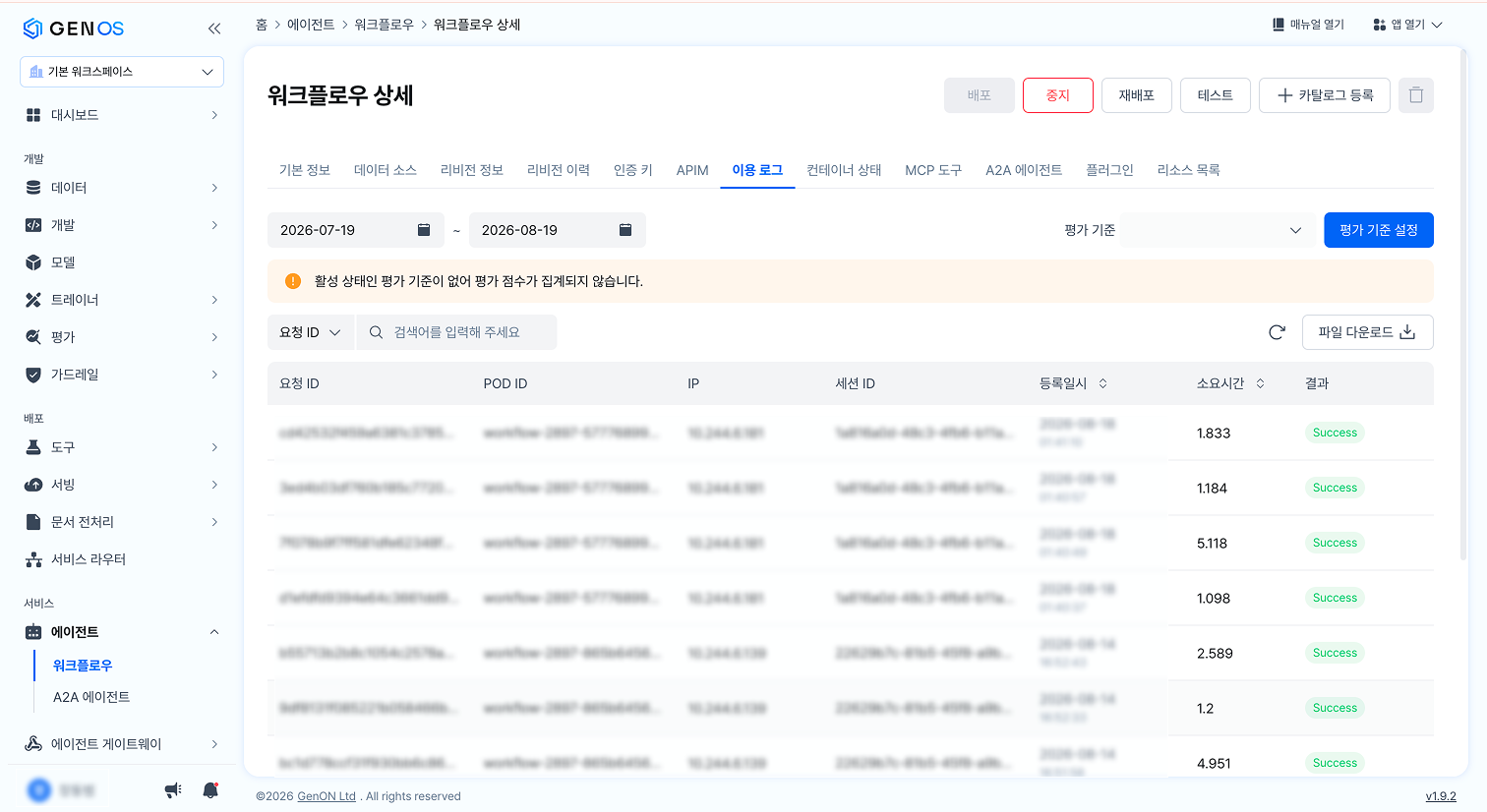Open the announcements megaphone icon
This screenshot has height=812, width=1487.
173,789
